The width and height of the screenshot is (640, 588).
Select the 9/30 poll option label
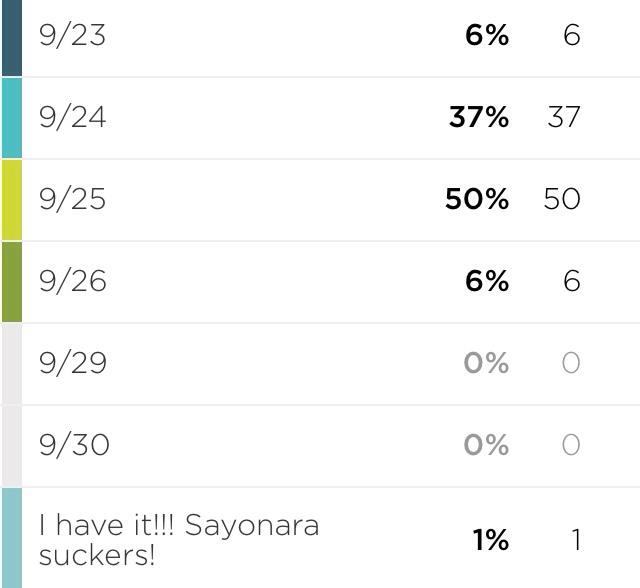[74, 445]
